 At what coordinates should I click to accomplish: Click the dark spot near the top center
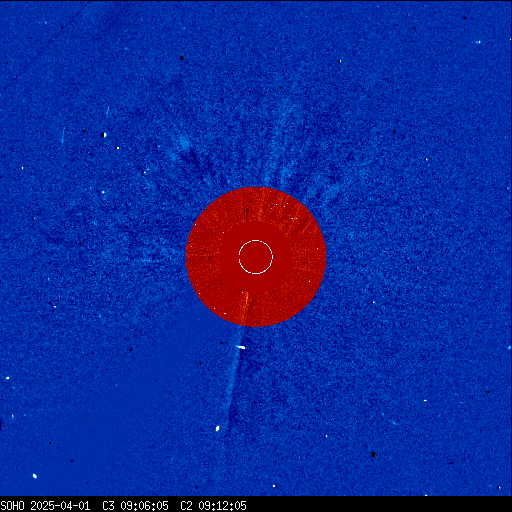click(x=182, y=58)
